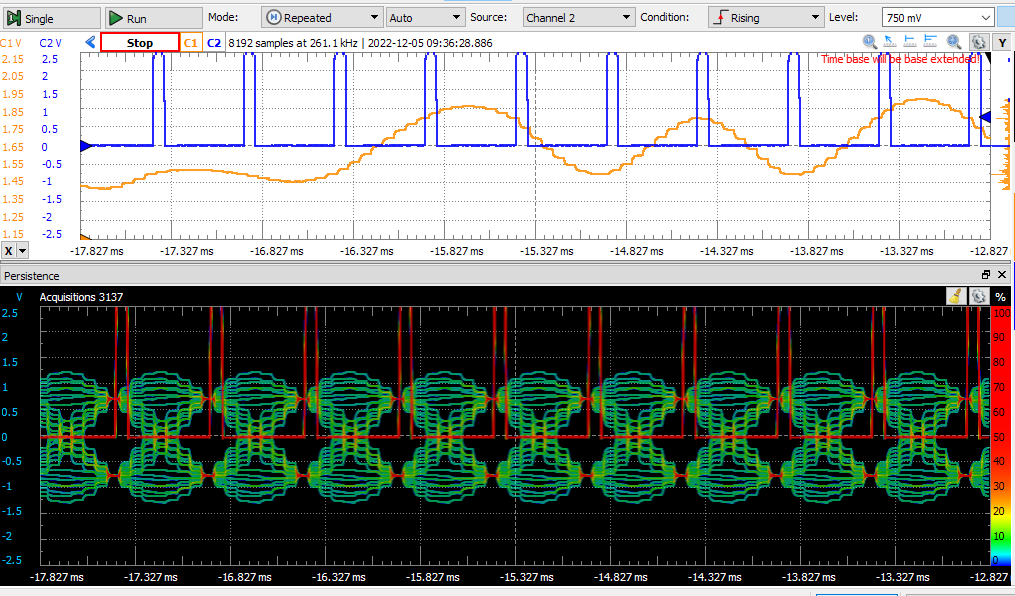Open the Rising condition dropdown
This screenshot has width=1015, height=596.
[x=765, y=17]
